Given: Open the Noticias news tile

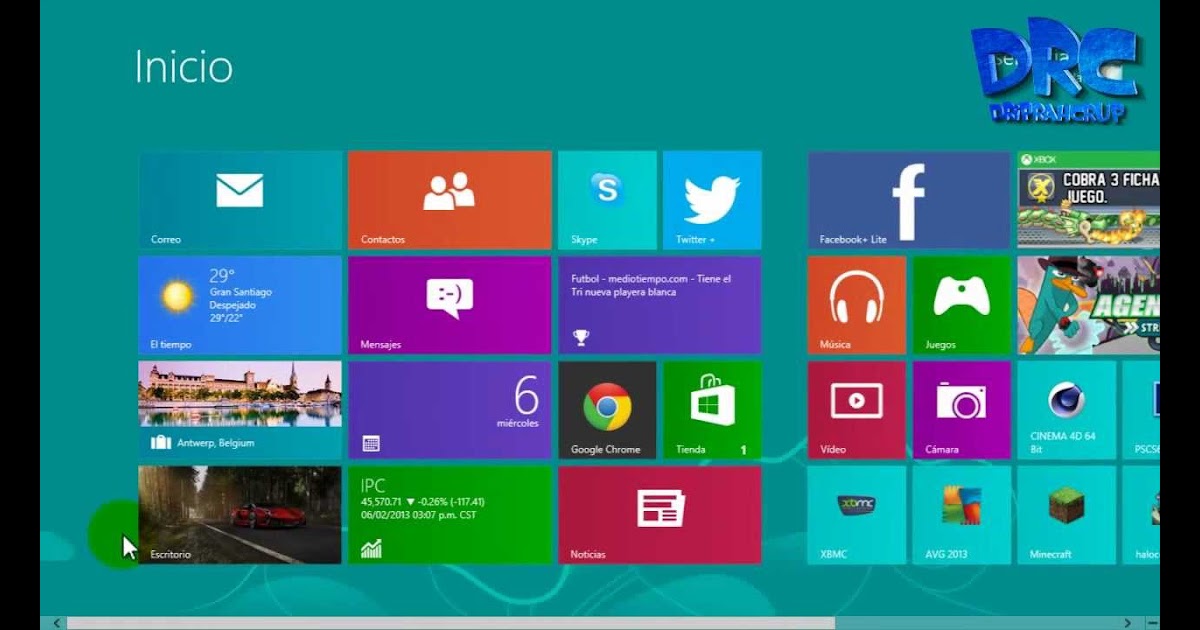Looking at the screenshot, I should [x=660, y=515].
